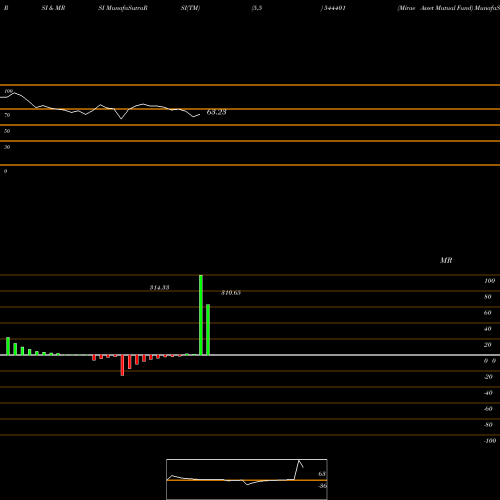The width and height of the screenshot is (500, 500).
Task: Click the 50 level label on RSI axis
Action: pos(7,131)
